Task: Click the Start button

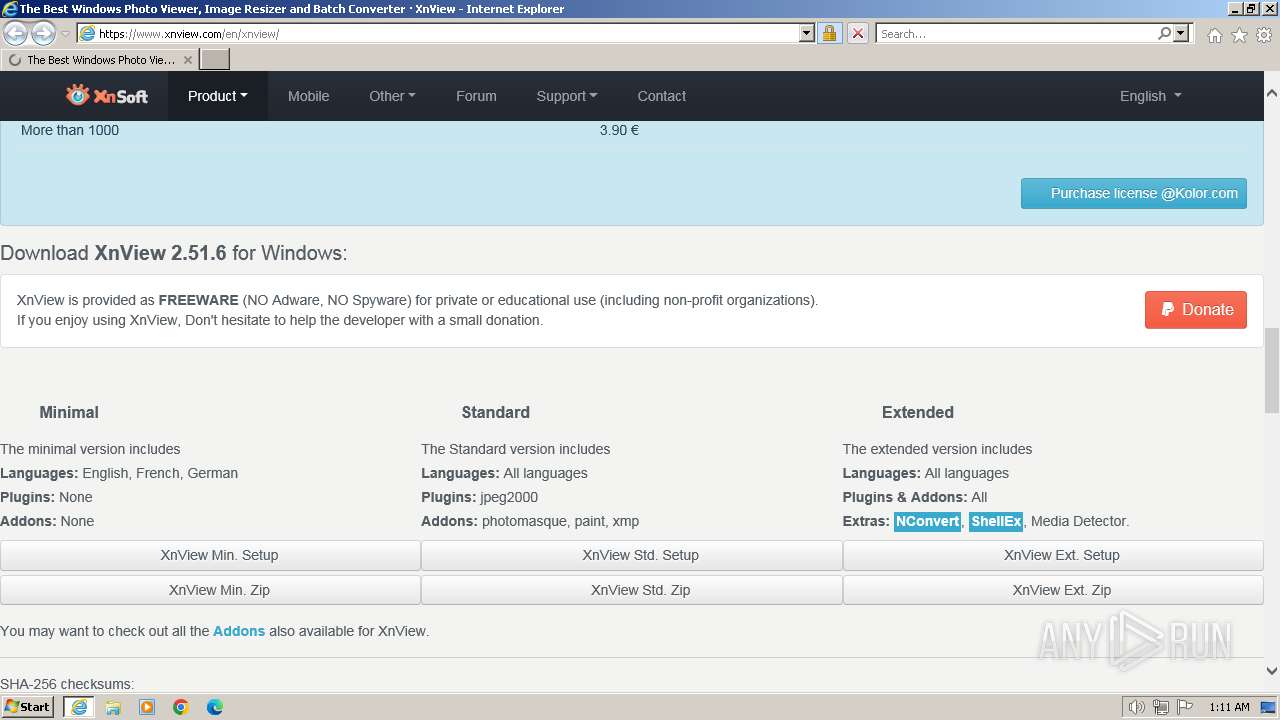Action: 27,707
